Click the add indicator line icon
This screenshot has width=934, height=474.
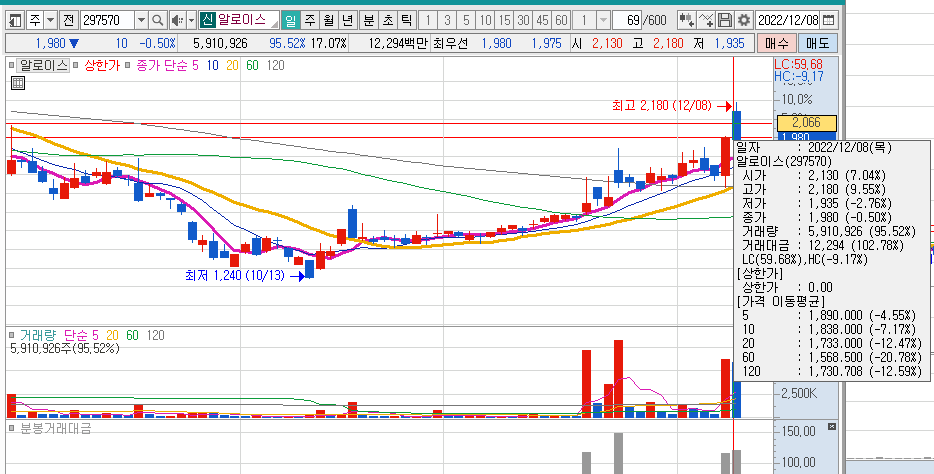pos(706,20)
